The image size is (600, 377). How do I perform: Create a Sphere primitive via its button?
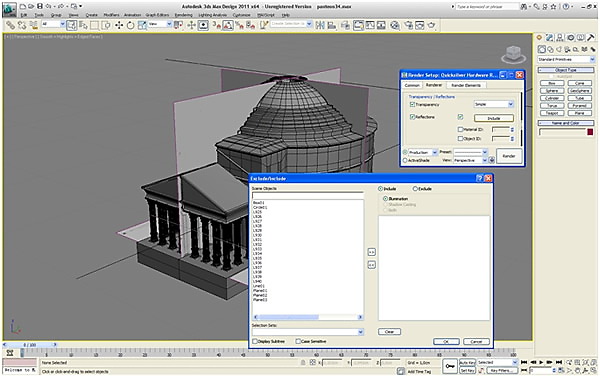pos(552,91)
